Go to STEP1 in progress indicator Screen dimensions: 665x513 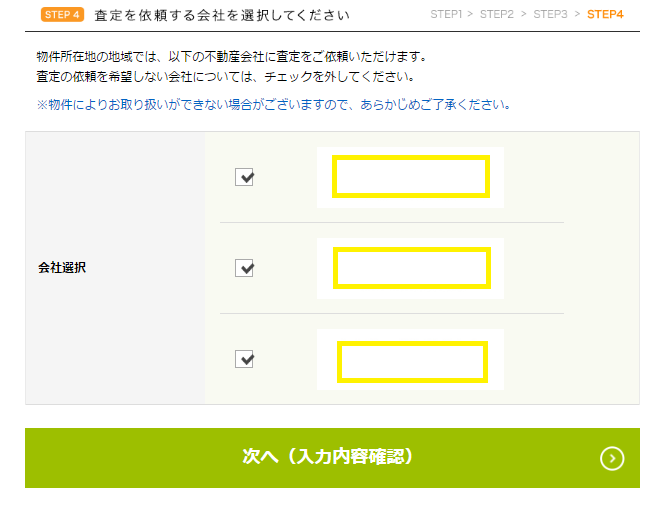446,14
